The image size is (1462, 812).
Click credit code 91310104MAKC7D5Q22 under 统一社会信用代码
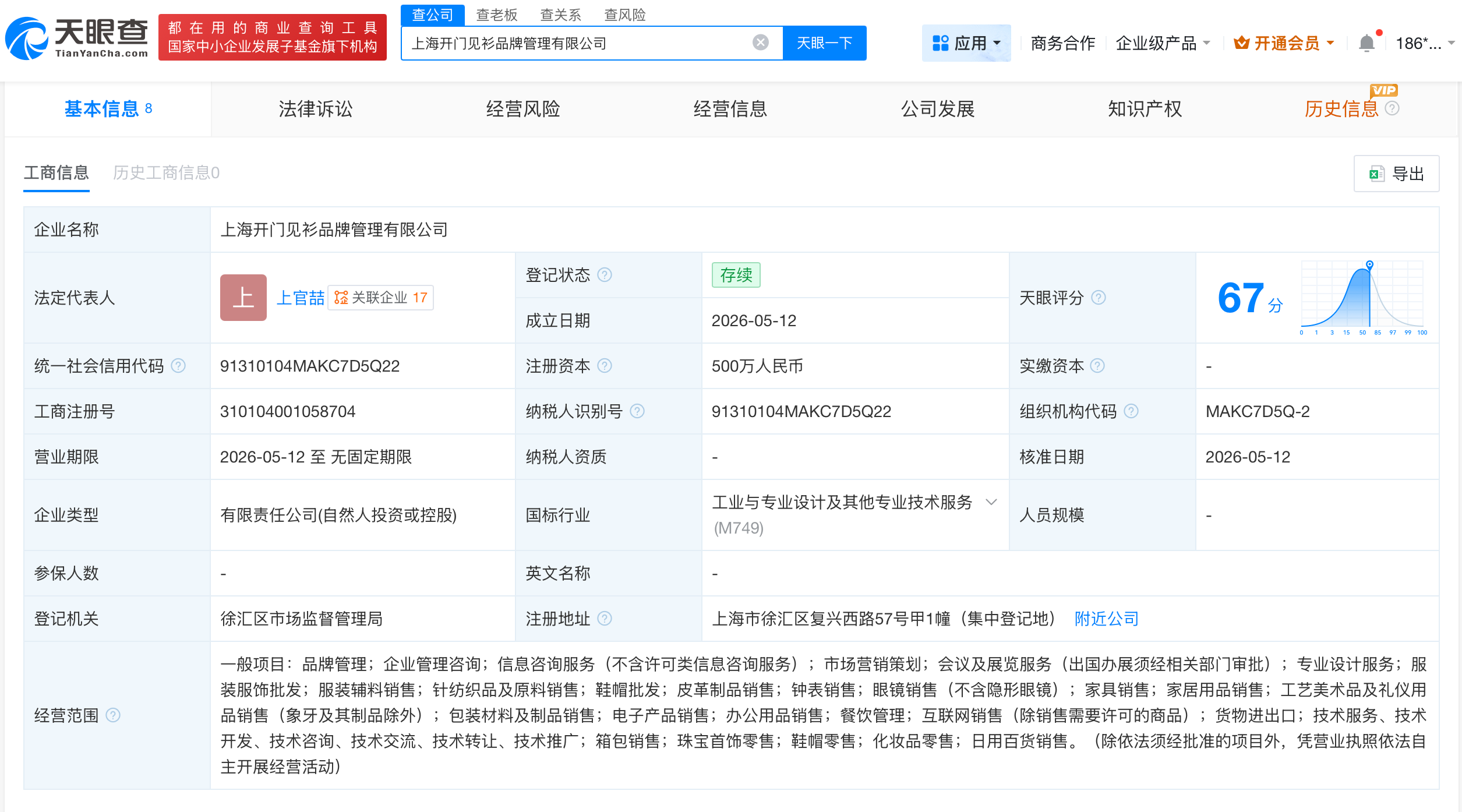click(x=310, y=366)
